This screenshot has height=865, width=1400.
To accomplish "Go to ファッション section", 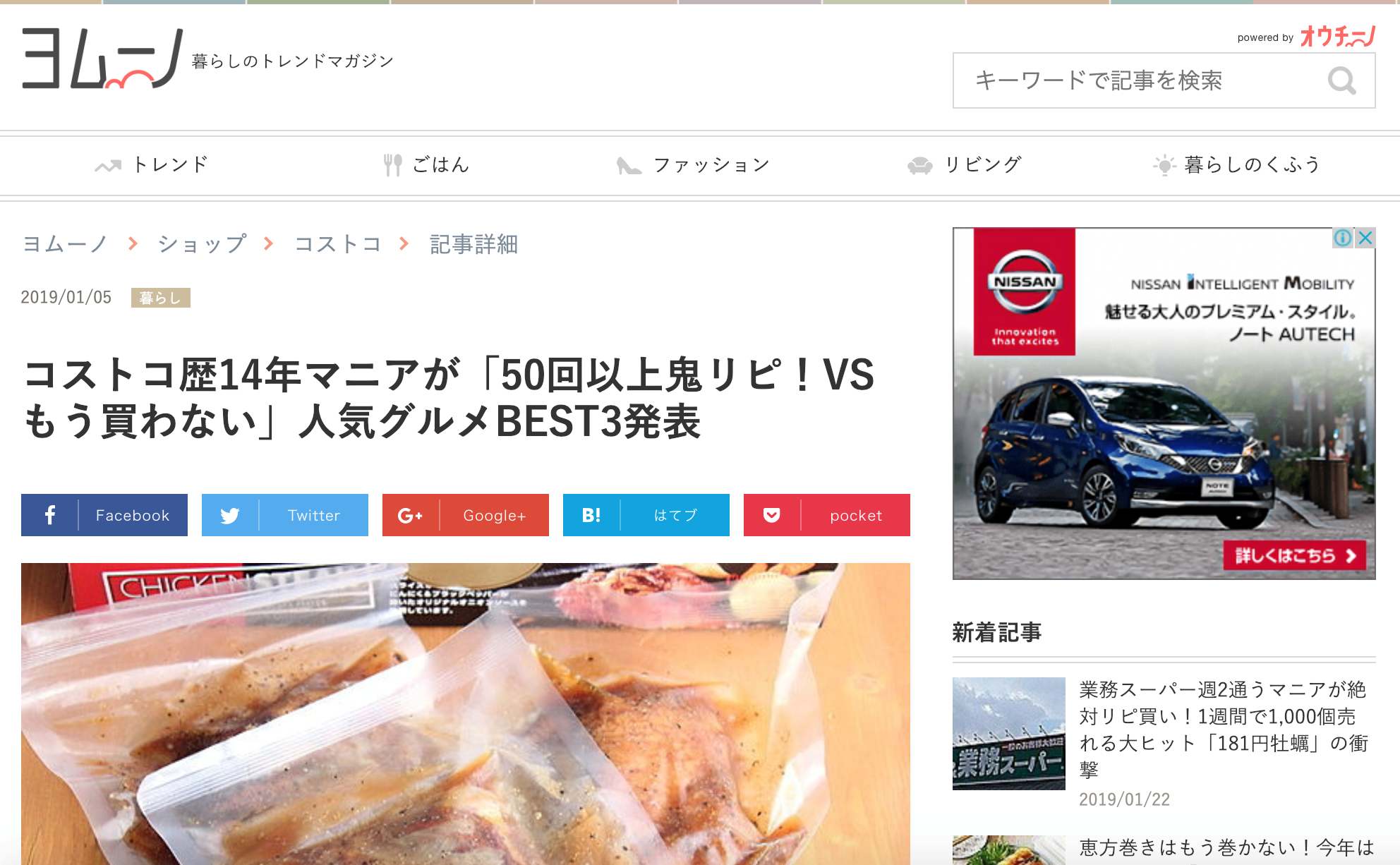I will pos(693,165).
